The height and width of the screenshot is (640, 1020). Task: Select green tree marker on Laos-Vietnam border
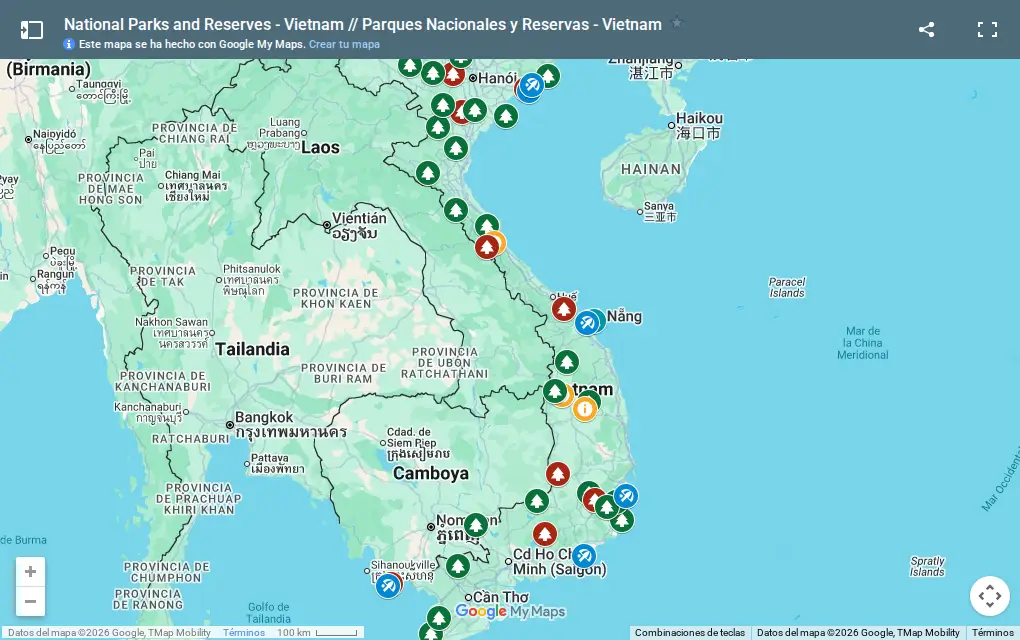pyautogui.click(x=427, y=173)
